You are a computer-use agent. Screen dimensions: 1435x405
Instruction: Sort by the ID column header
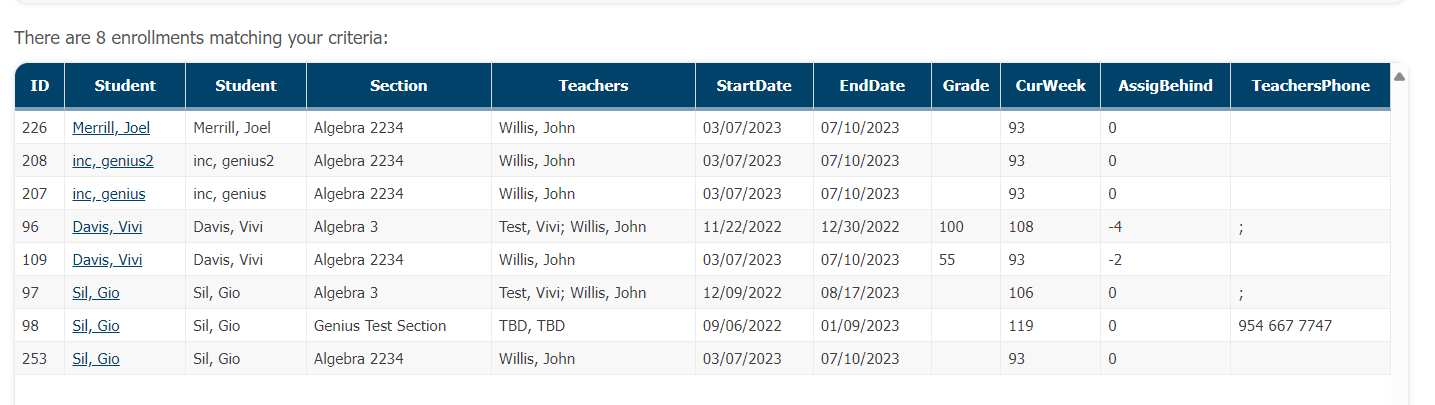click(x=40, y=86)
